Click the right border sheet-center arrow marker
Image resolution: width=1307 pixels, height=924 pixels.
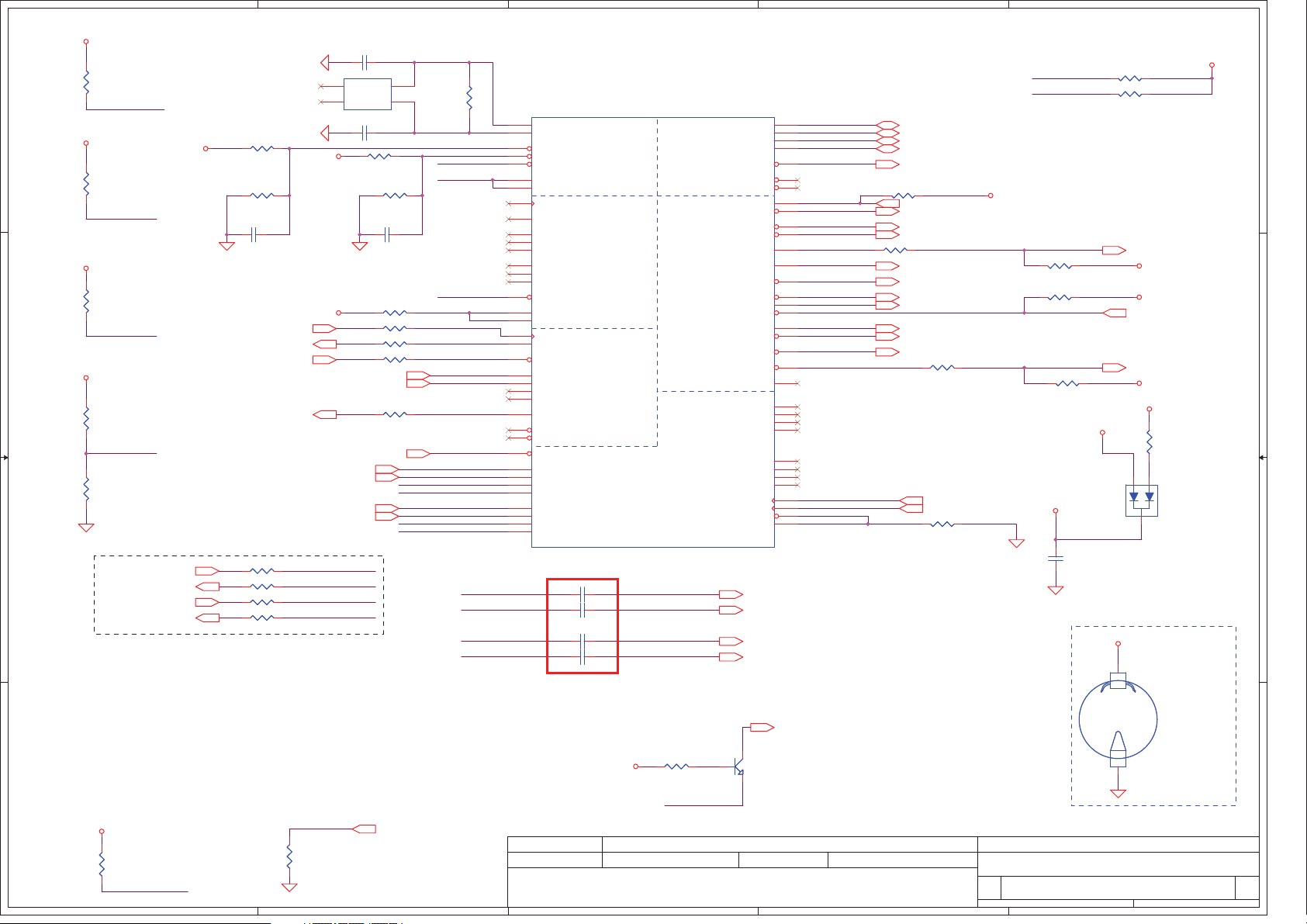(x=1263, y=458)
